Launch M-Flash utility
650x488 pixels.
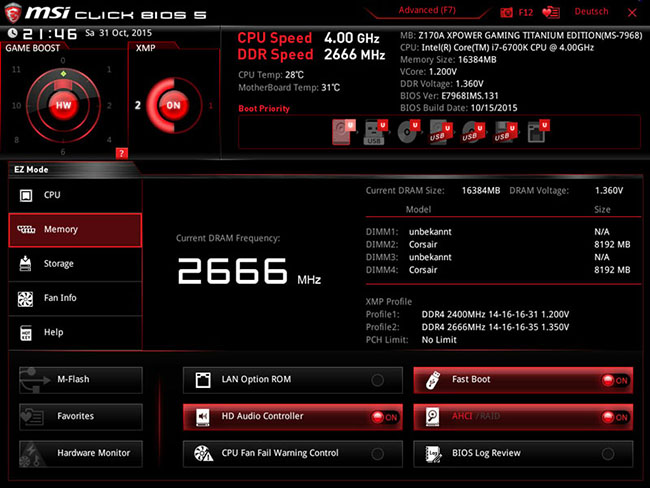click(x=81, y=380)
